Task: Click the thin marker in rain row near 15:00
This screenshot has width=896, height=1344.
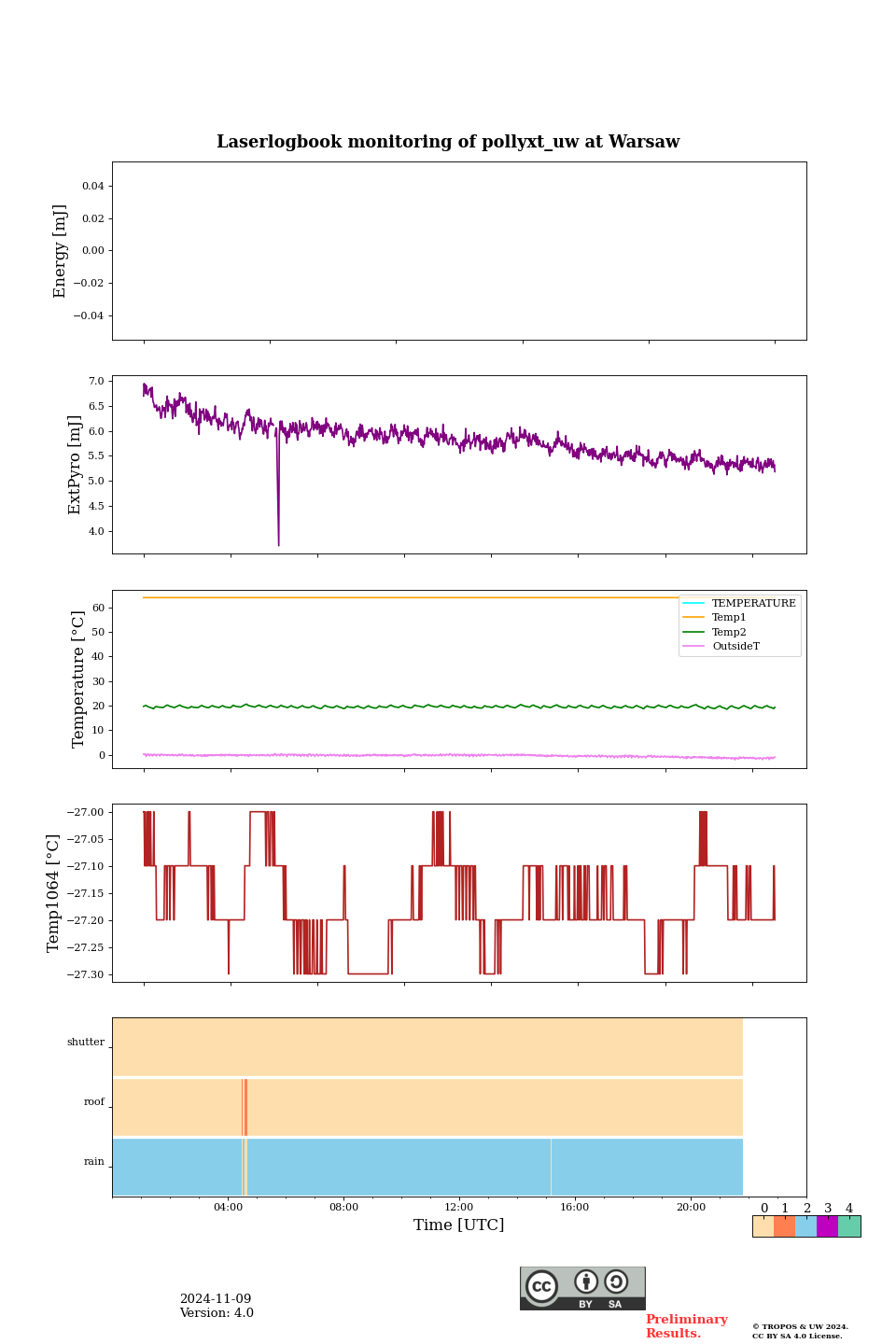Action: point(551,1167)
